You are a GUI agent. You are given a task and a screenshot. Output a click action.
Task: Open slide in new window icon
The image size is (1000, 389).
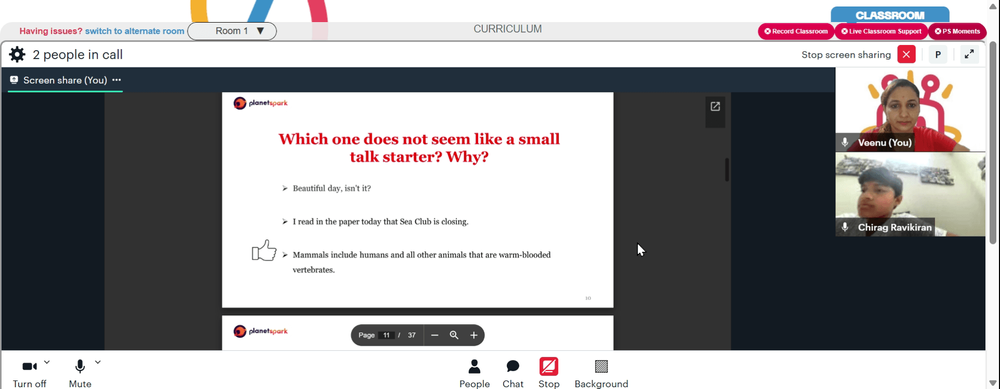coord(715,106)
